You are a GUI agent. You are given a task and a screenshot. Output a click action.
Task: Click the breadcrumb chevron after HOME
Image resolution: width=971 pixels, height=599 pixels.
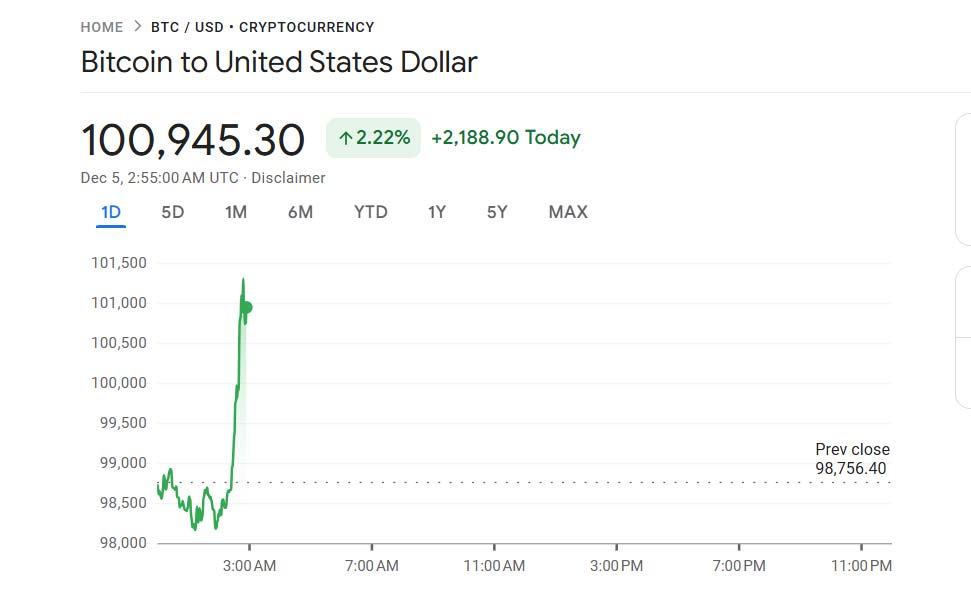coord(137,27)
